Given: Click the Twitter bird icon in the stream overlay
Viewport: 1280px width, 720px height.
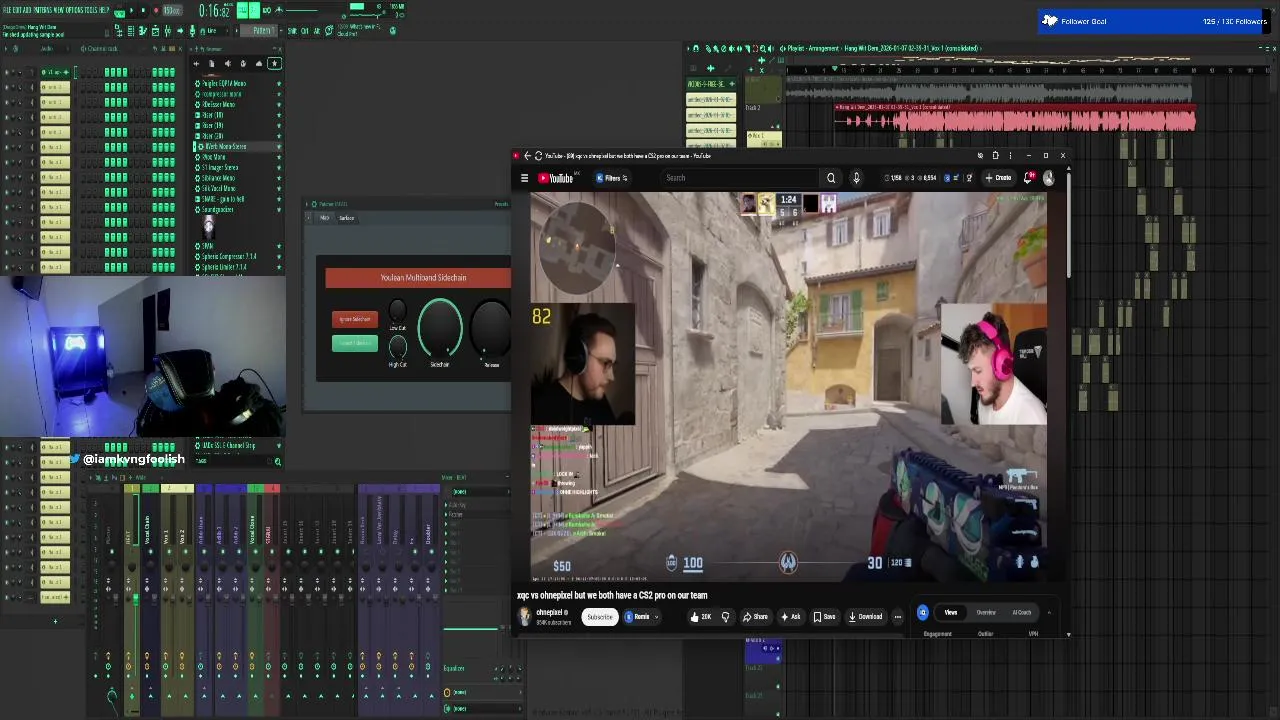Looking at the screenshot, I should 75,459.
